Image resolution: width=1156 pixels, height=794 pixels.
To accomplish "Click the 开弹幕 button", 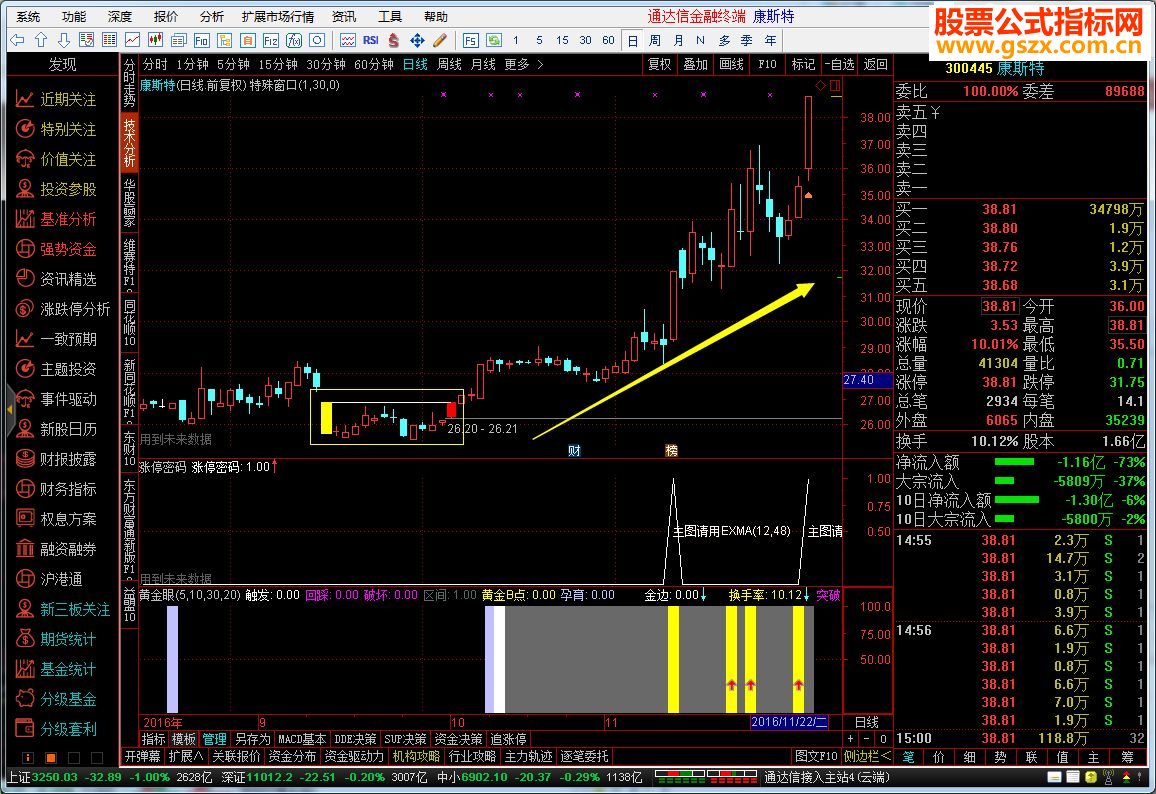I will click(x=142, y=756).
